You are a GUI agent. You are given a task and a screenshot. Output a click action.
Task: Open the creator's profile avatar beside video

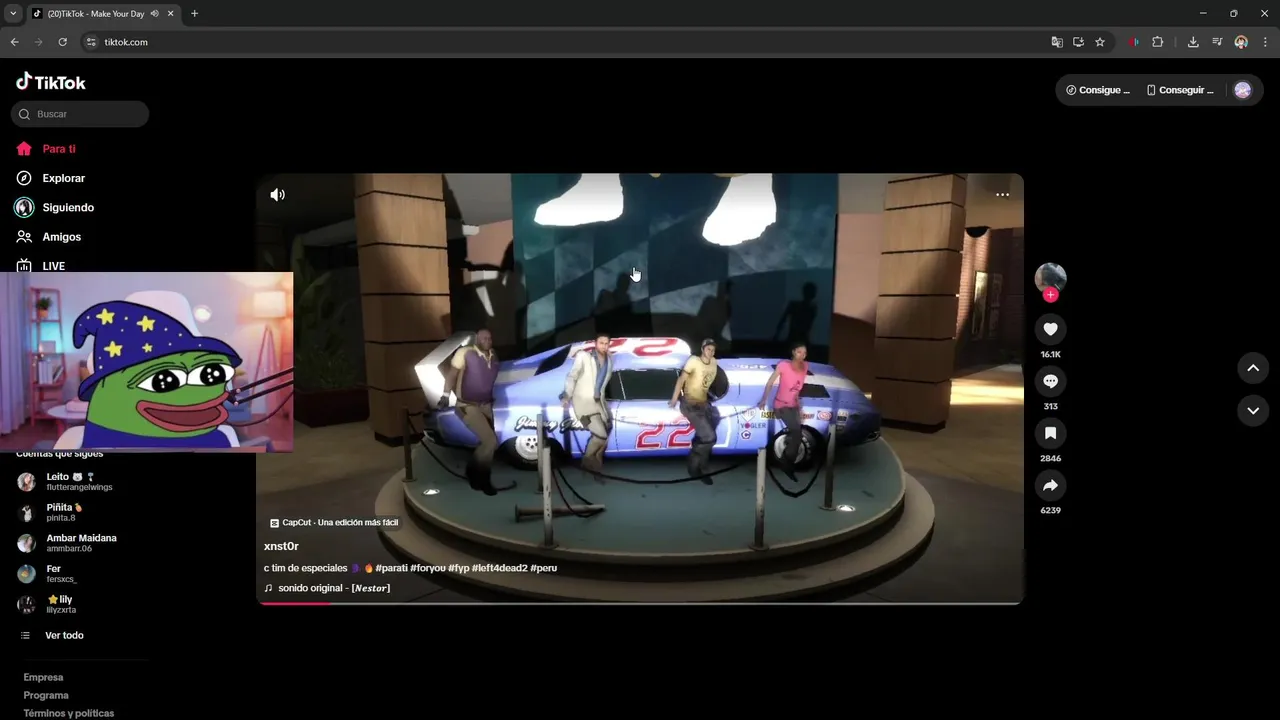coord(1050,278)
